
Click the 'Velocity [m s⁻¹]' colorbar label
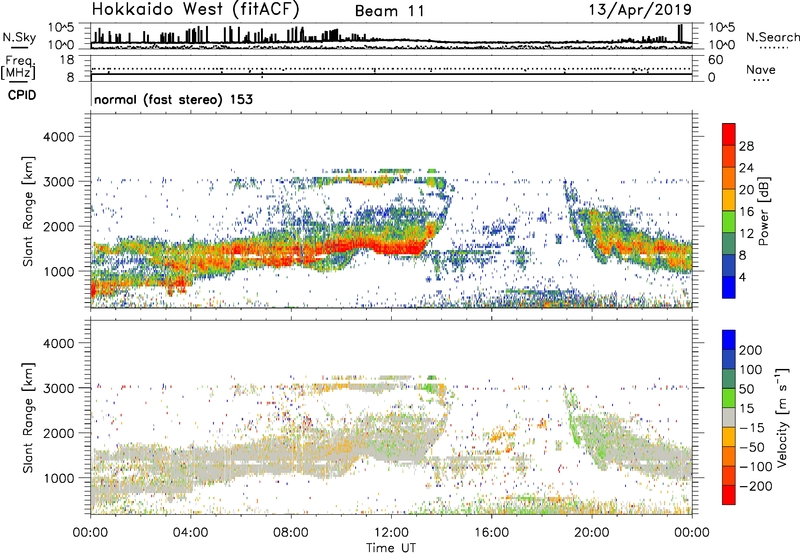point(782,417)
